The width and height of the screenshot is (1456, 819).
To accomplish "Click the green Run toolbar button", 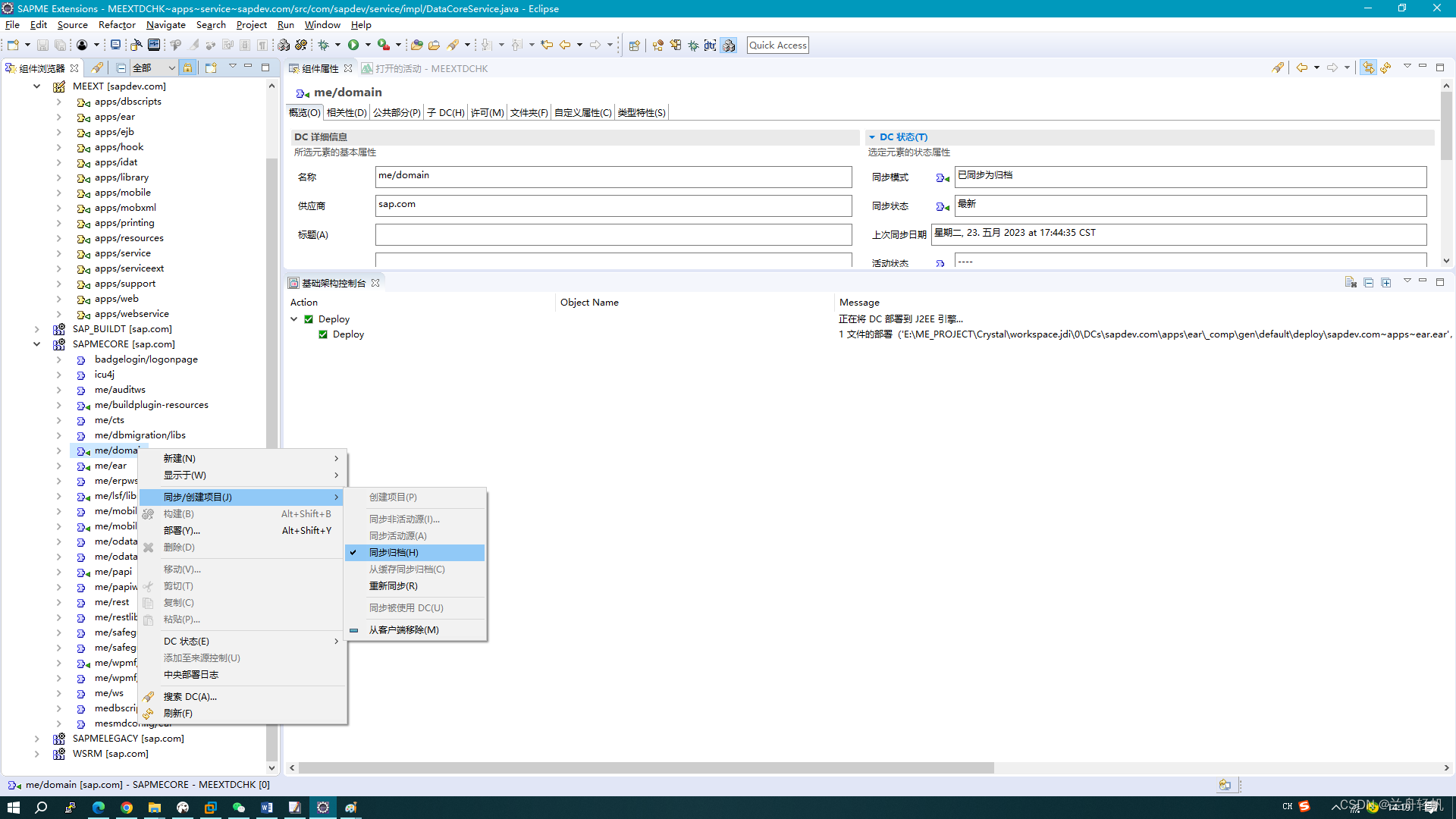I will pyautogui.click(x=353, y=45).
